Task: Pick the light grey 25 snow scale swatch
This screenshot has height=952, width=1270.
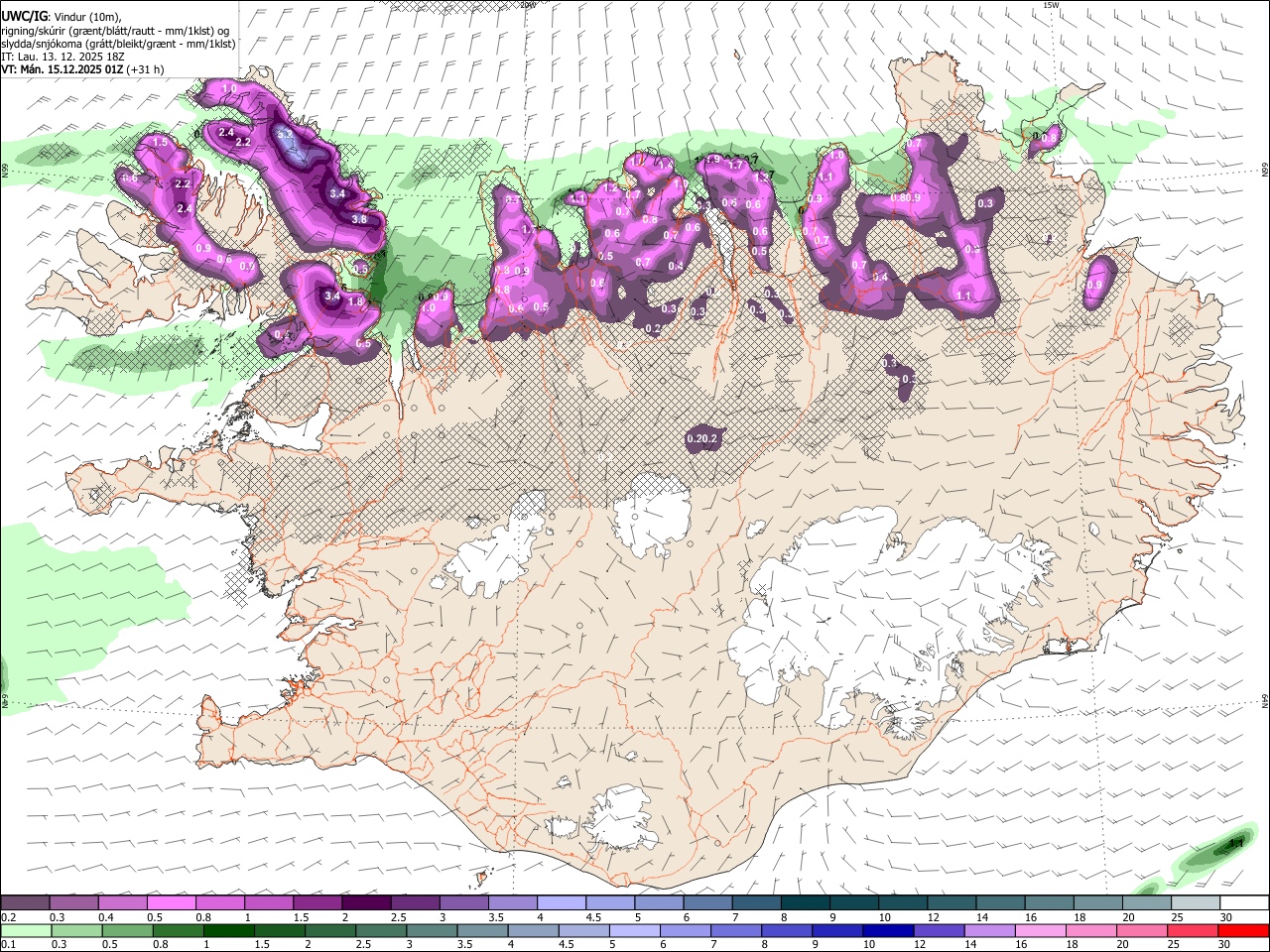Action: [x=1196, y=903]
